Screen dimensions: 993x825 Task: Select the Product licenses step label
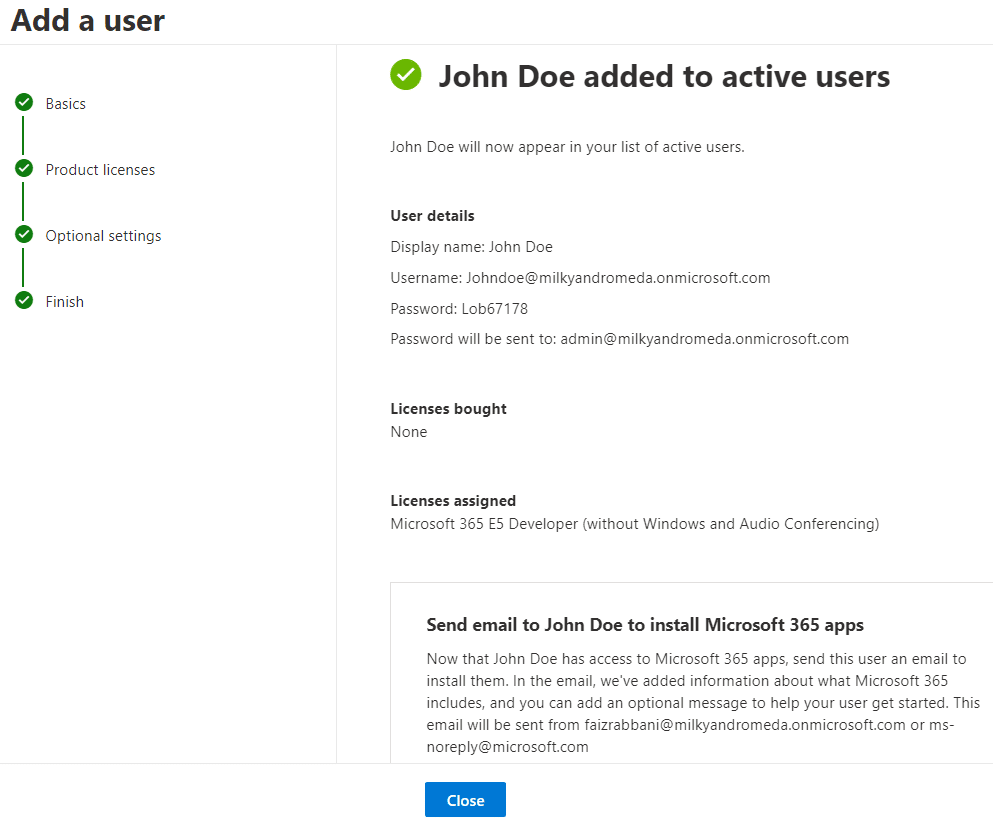tap(100, 170)
